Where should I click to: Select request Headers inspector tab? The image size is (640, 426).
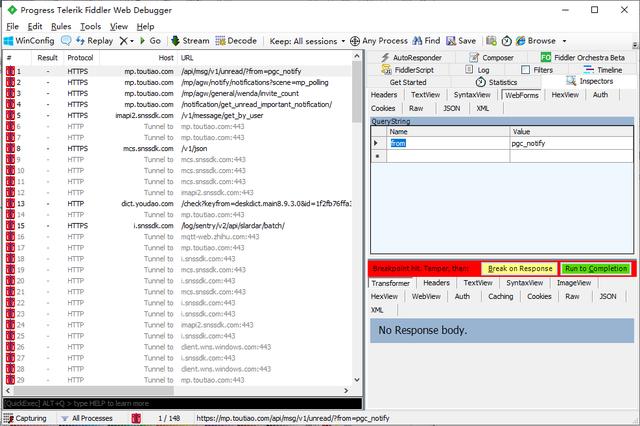[x=384, y=95]
